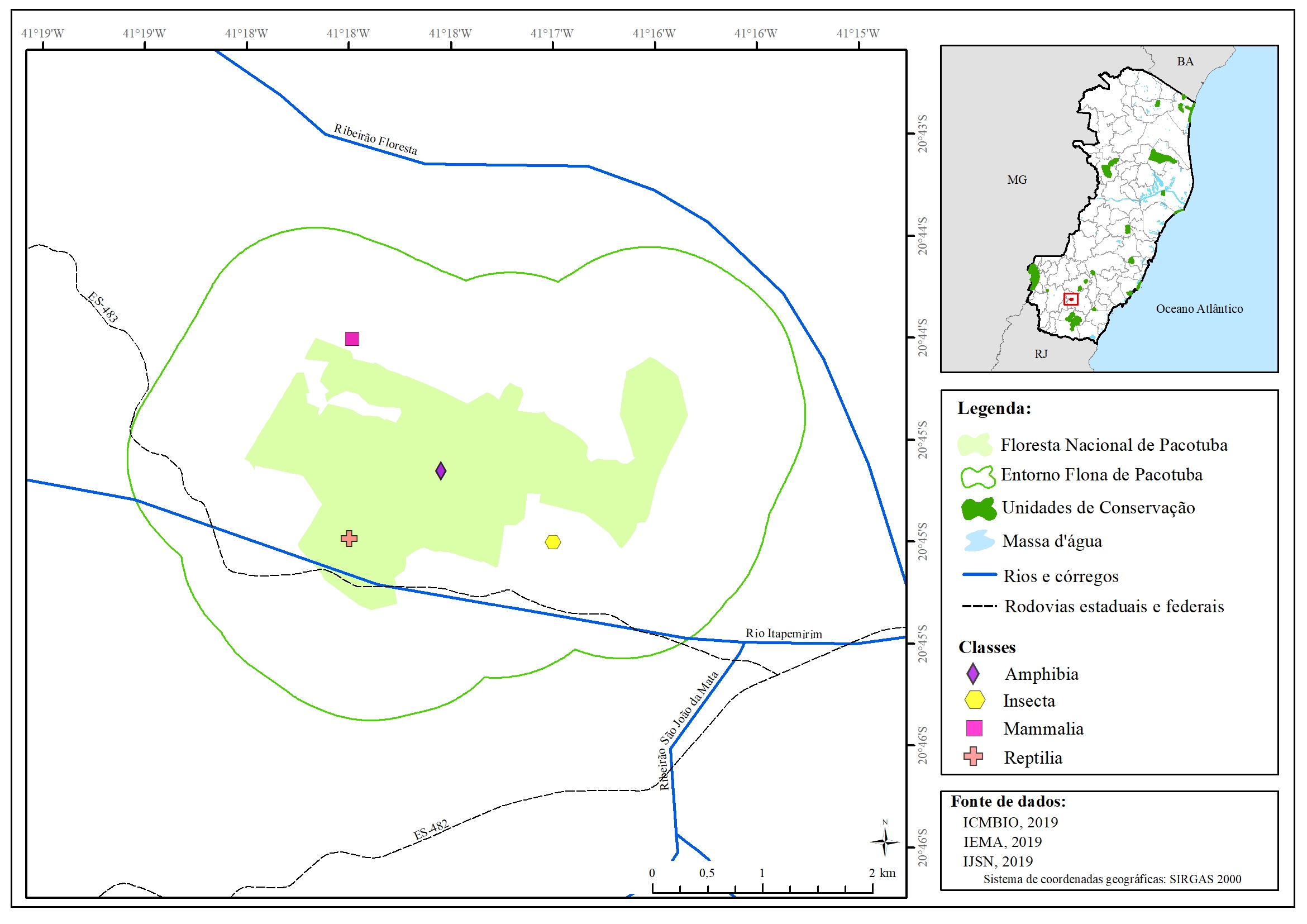
Task: Click the Reptilia cross marker on map
Action: point(349,539)
